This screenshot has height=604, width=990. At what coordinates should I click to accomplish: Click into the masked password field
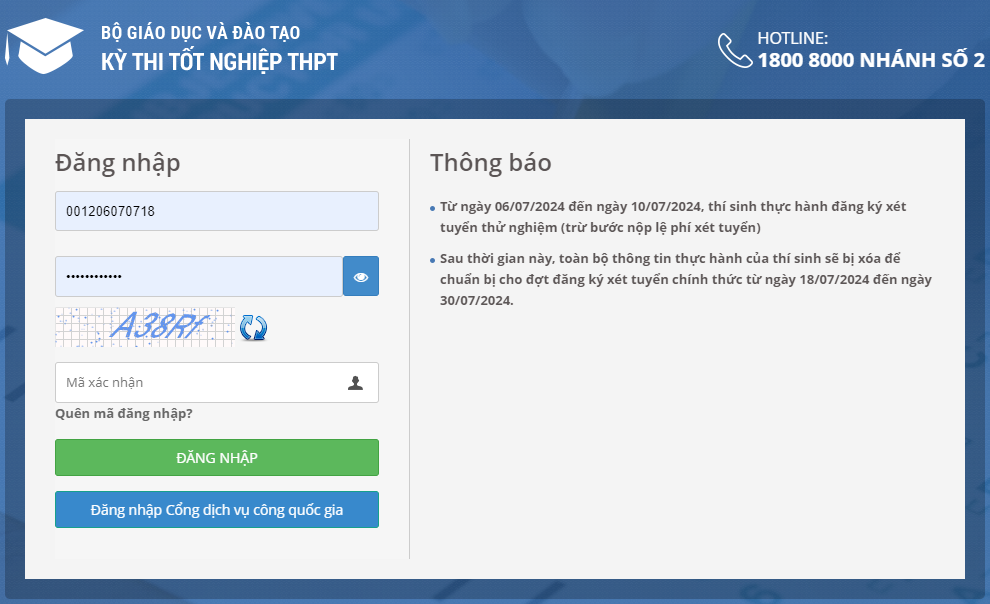198,276
